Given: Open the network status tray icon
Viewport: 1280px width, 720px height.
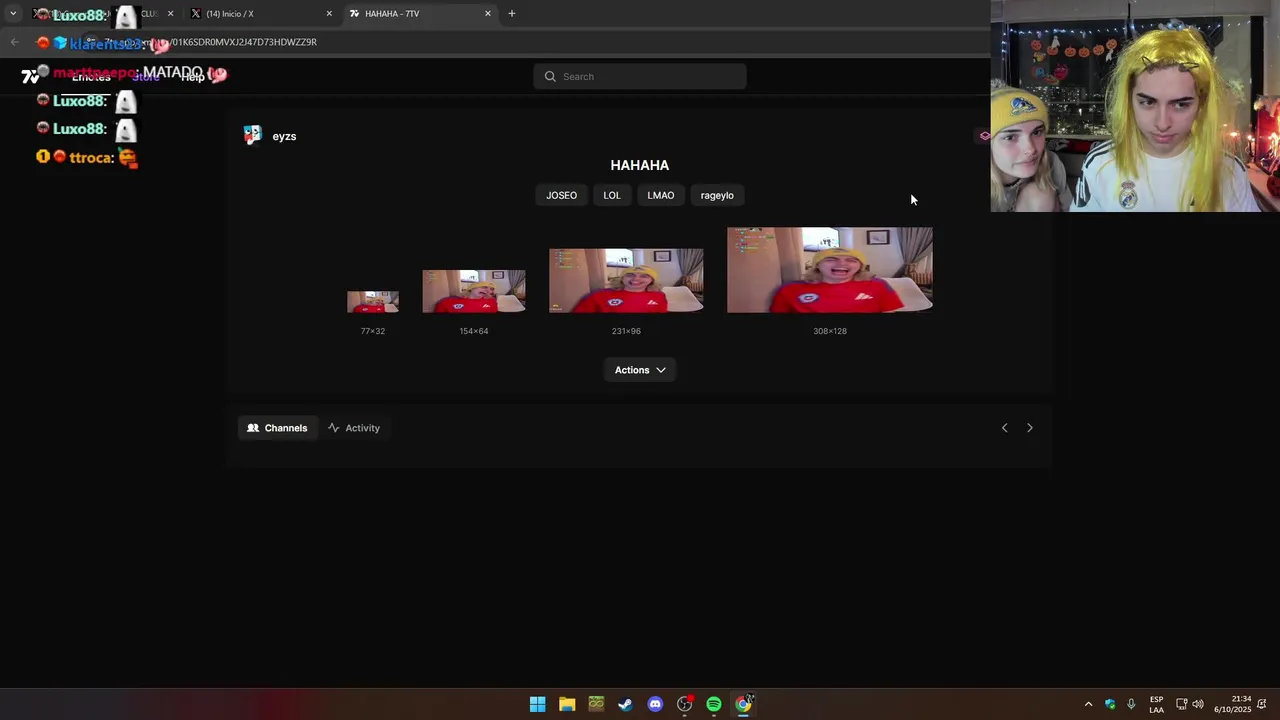Looking at the screenshot, I should click(1181, 704).
